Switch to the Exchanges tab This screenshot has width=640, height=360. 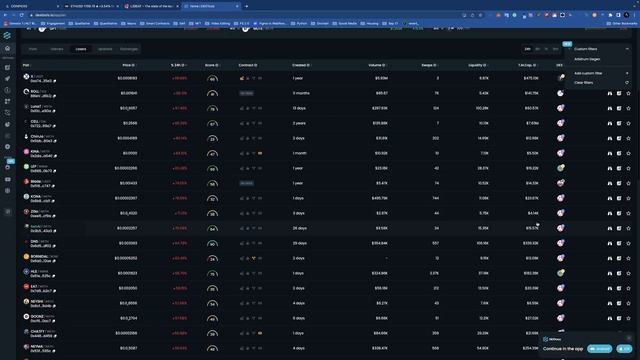click(129, 49)
